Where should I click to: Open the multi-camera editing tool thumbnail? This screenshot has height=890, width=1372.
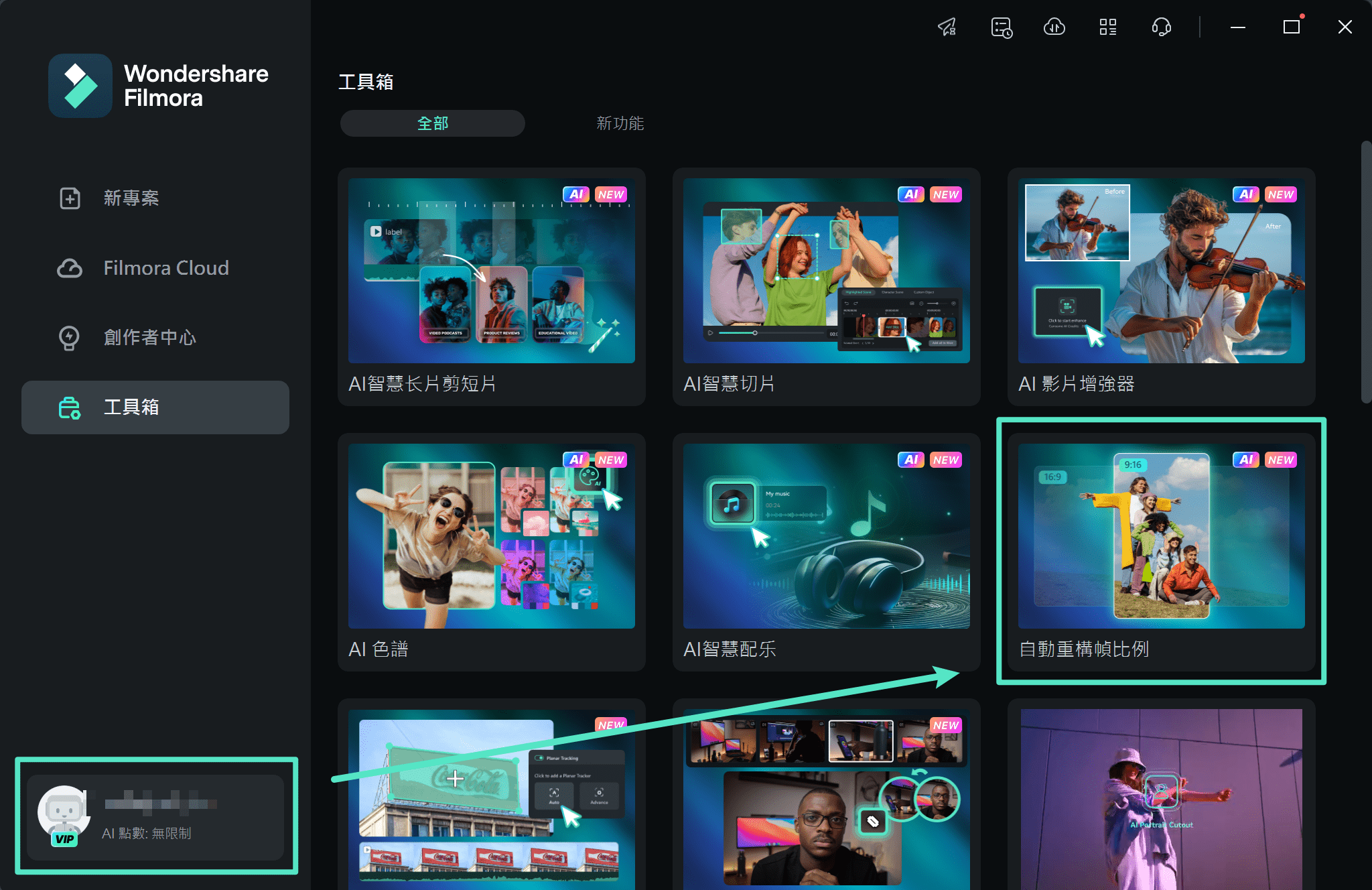pyautogui.click(x=827, y=800)
